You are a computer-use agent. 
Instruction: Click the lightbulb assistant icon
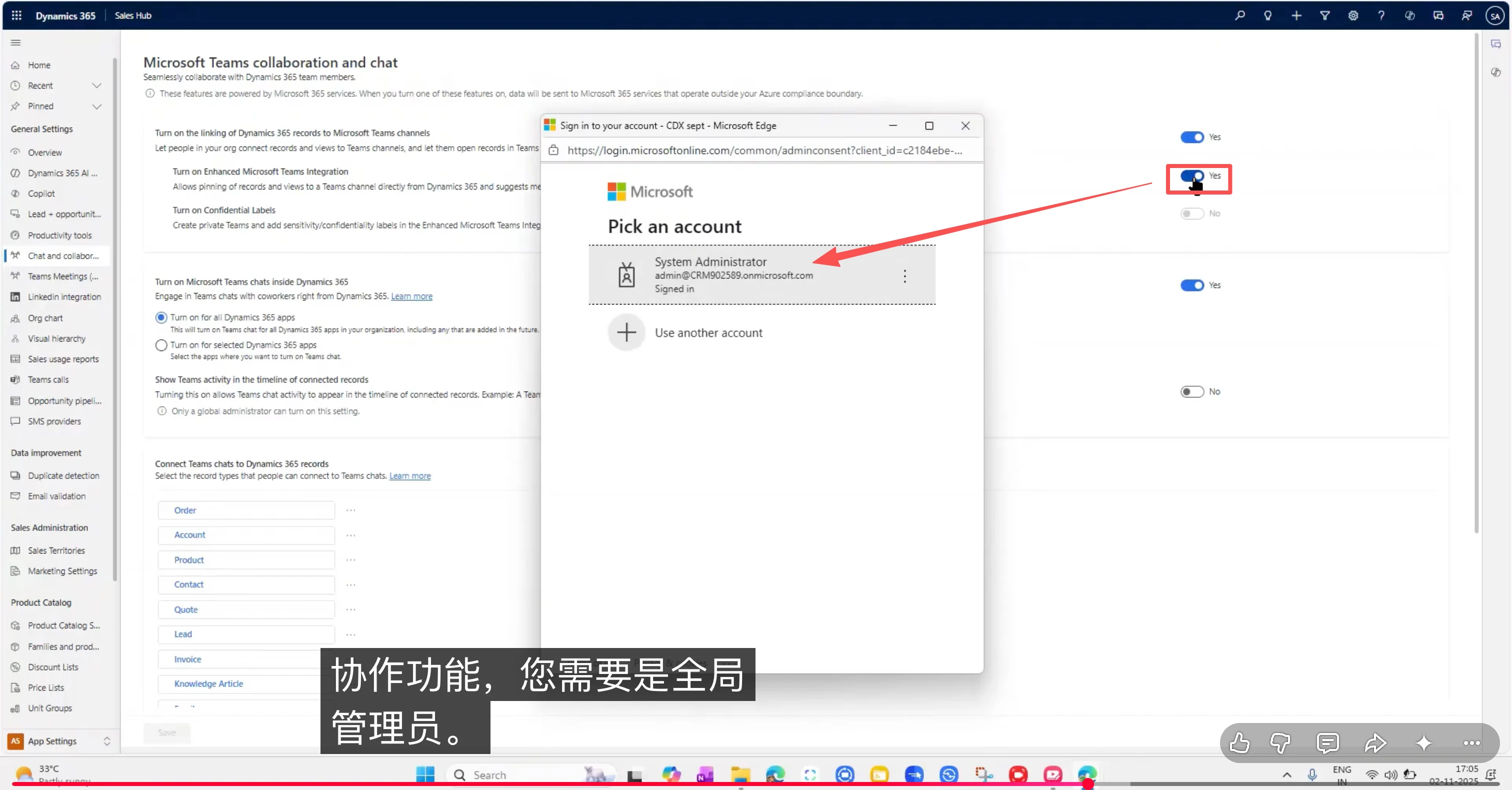[x=1268, y=15]
